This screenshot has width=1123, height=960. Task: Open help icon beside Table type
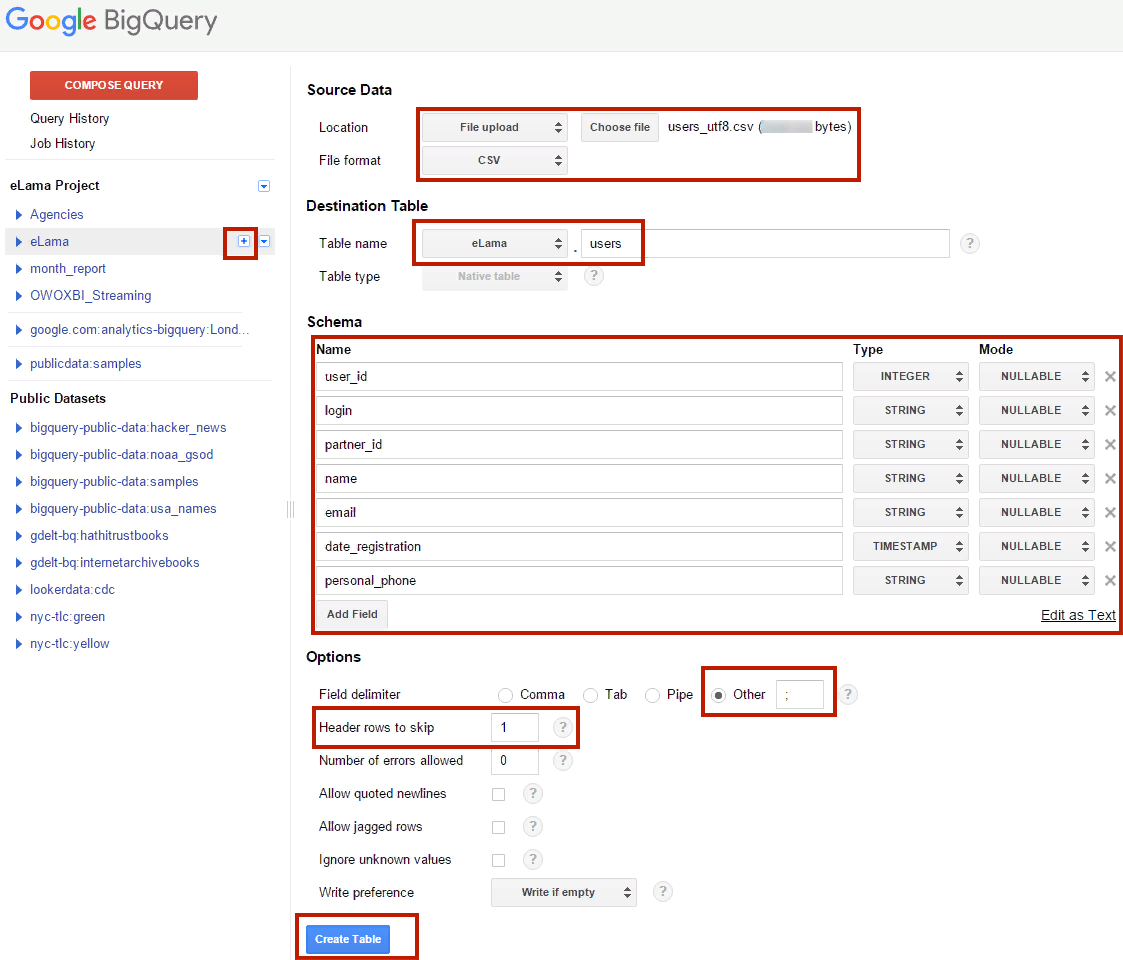click(x=594, y=276)
